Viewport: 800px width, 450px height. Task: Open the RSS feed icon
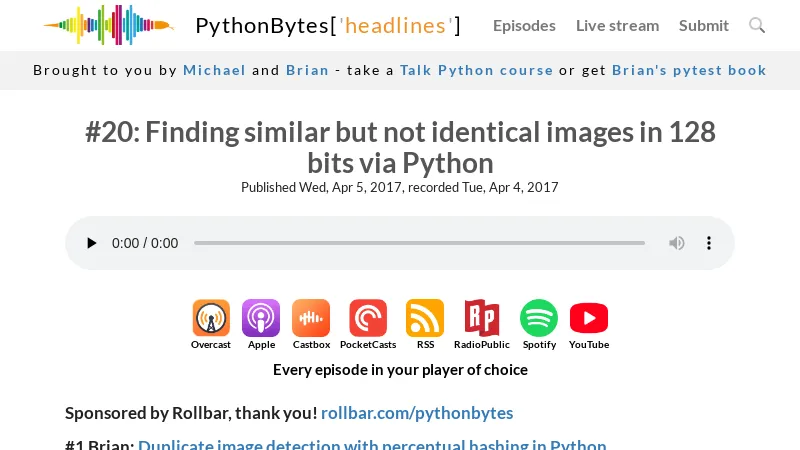click(x=425, y=319)
